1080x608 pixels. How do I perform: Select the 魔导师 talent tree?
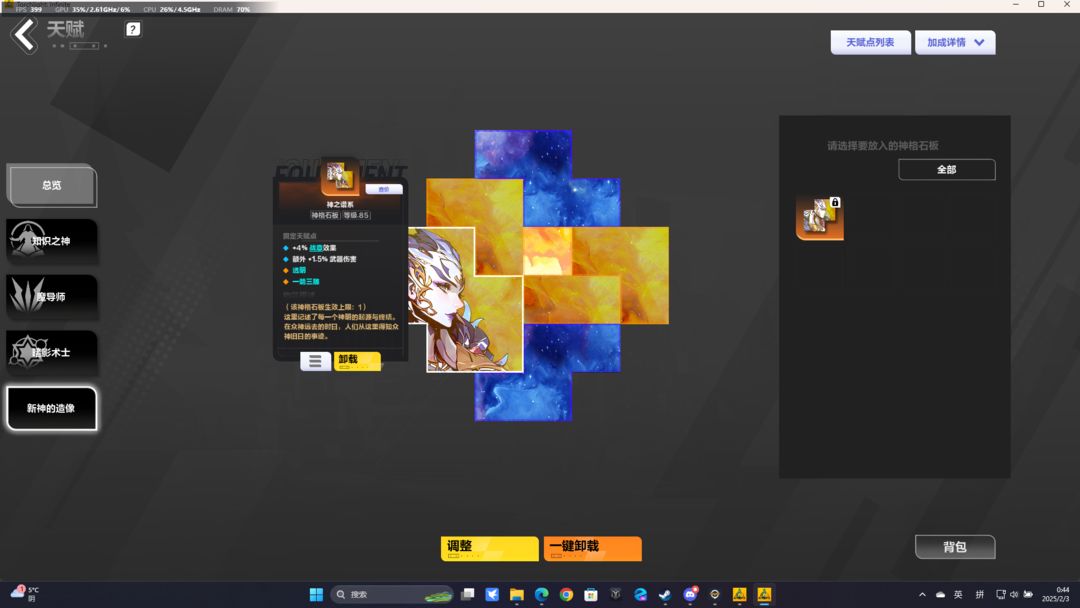[x=52, y=296]
